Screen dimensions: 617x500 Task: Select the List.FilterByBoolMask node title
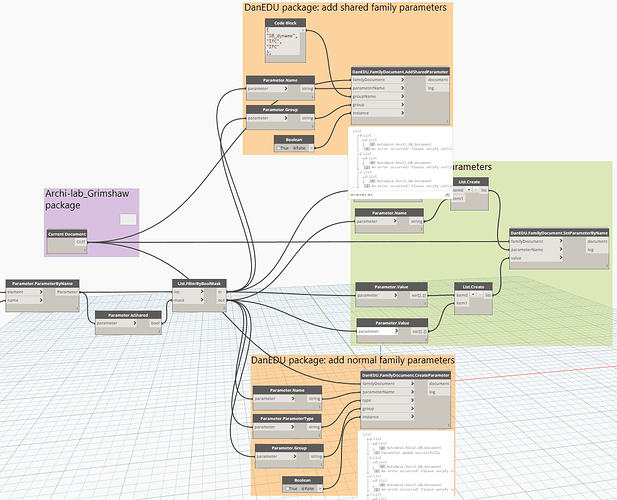click(200, 283)
